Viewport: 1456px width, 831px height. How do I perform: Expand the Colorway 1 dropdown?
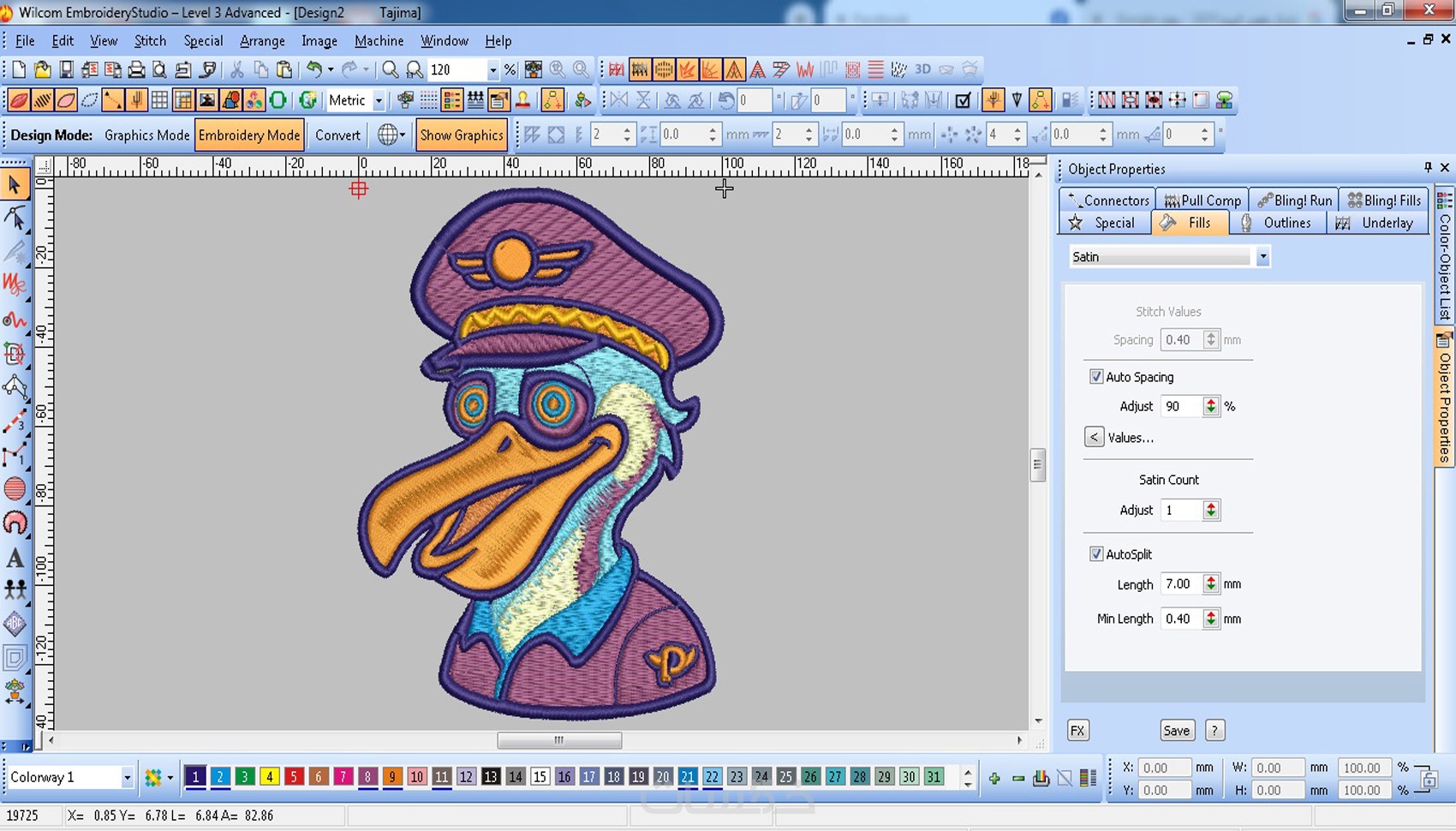(x=127, y=778)
